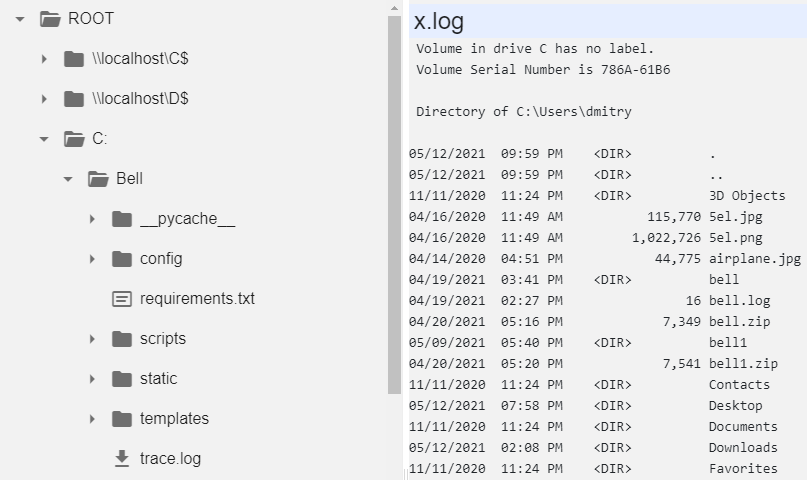This screenshot has height=480, width=807.
Task: Click the ROOT open-folder icon
Action: 50,19
